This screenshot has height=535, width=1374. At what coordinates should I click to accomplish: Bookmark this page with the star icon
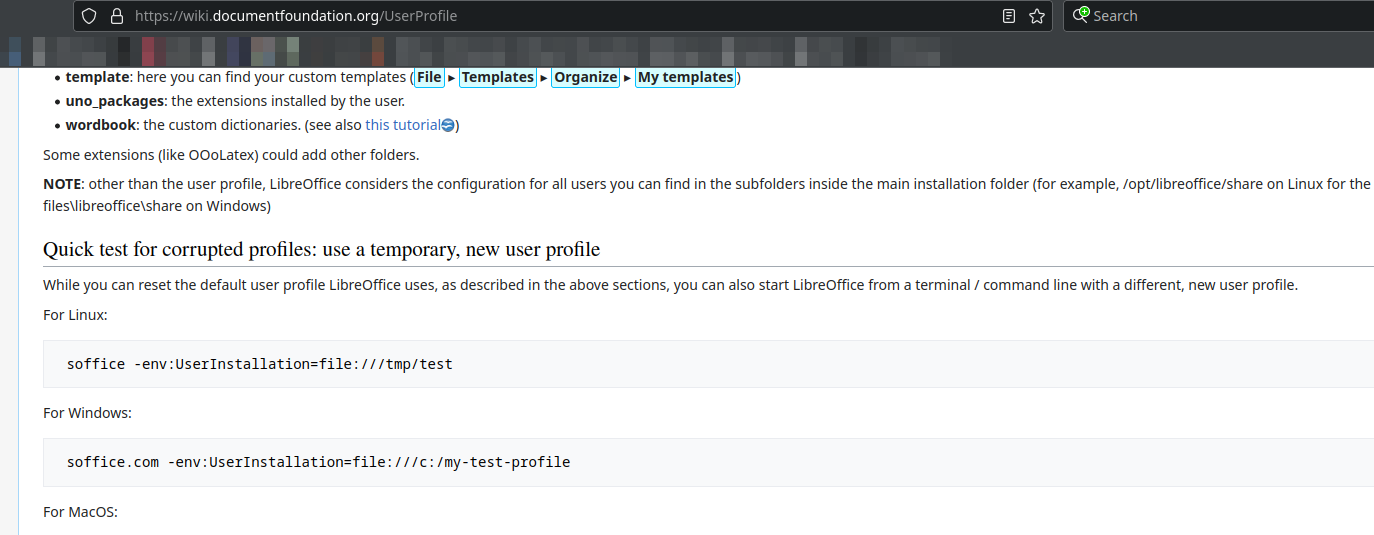tap(1036, 16)
